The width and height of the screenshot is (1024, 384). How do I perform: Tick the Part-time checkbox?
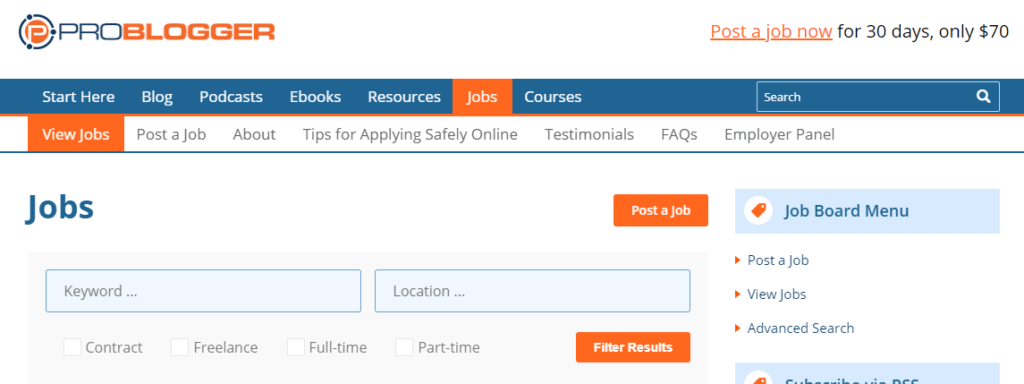[x=404, y=347]
